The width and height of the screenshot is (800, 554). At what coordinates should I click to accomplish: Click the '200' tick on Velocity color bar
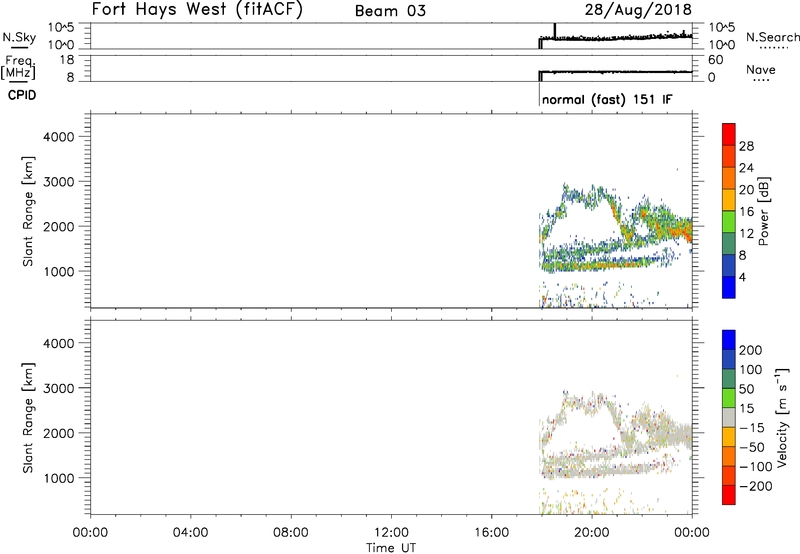[x=751, y=350]
